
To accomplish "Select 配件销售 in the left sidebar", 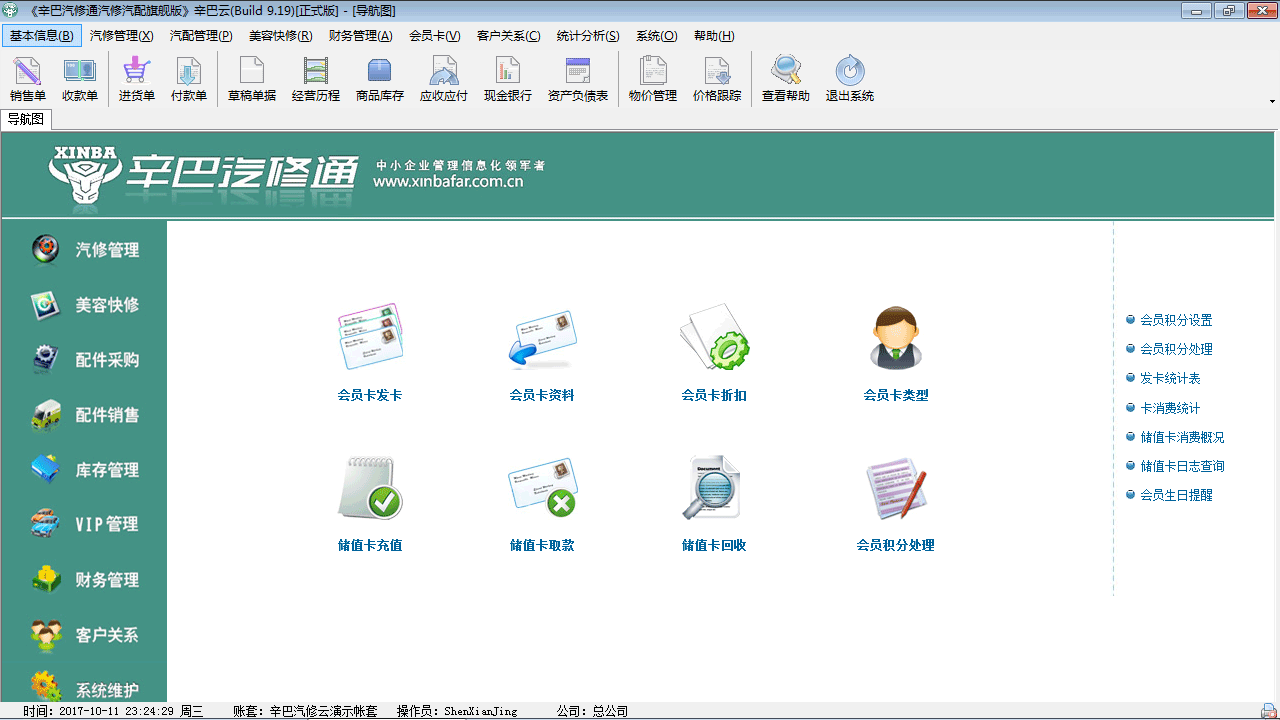I will pos(84,415).
